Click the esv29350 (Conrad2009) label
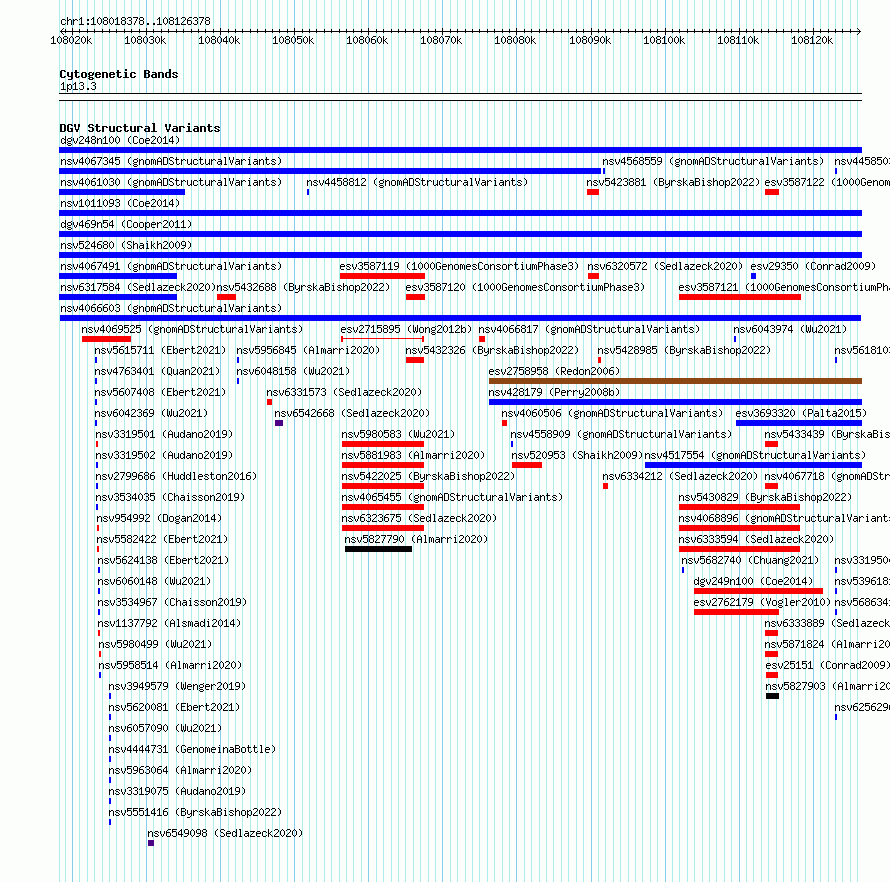The width and height of the screenshot is (890, 882). tap(813, 266)
